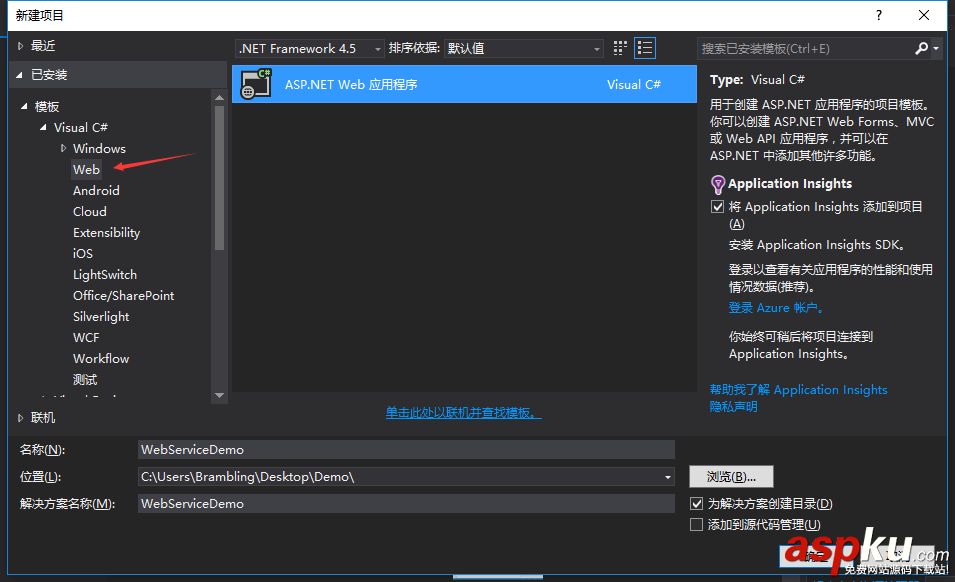955x582 pixels.
Task: Click the sign in to Azure account link
Action: [776, 307]
